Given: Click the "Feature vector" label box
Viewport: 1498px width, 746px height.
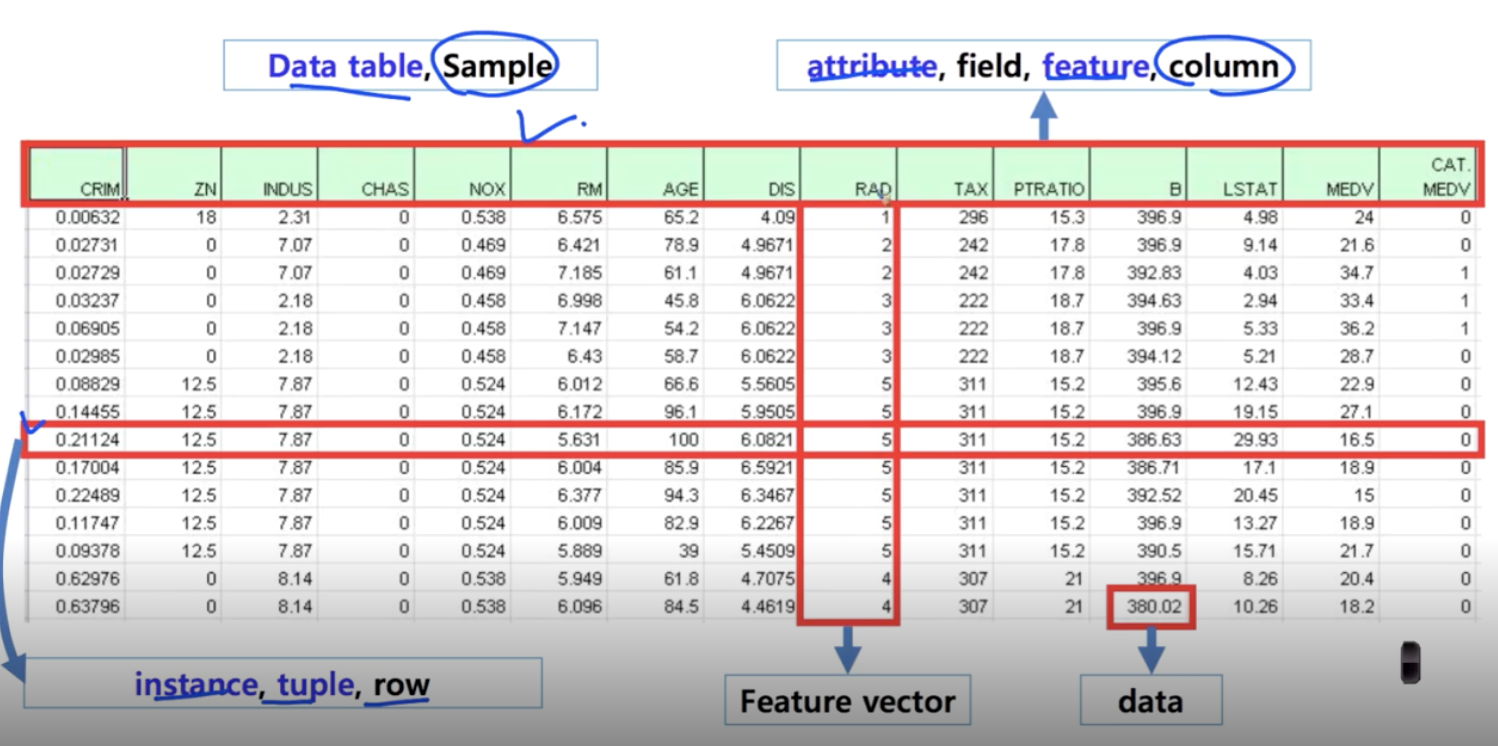Looking at the screenshot, I should (x=847, y=701).
